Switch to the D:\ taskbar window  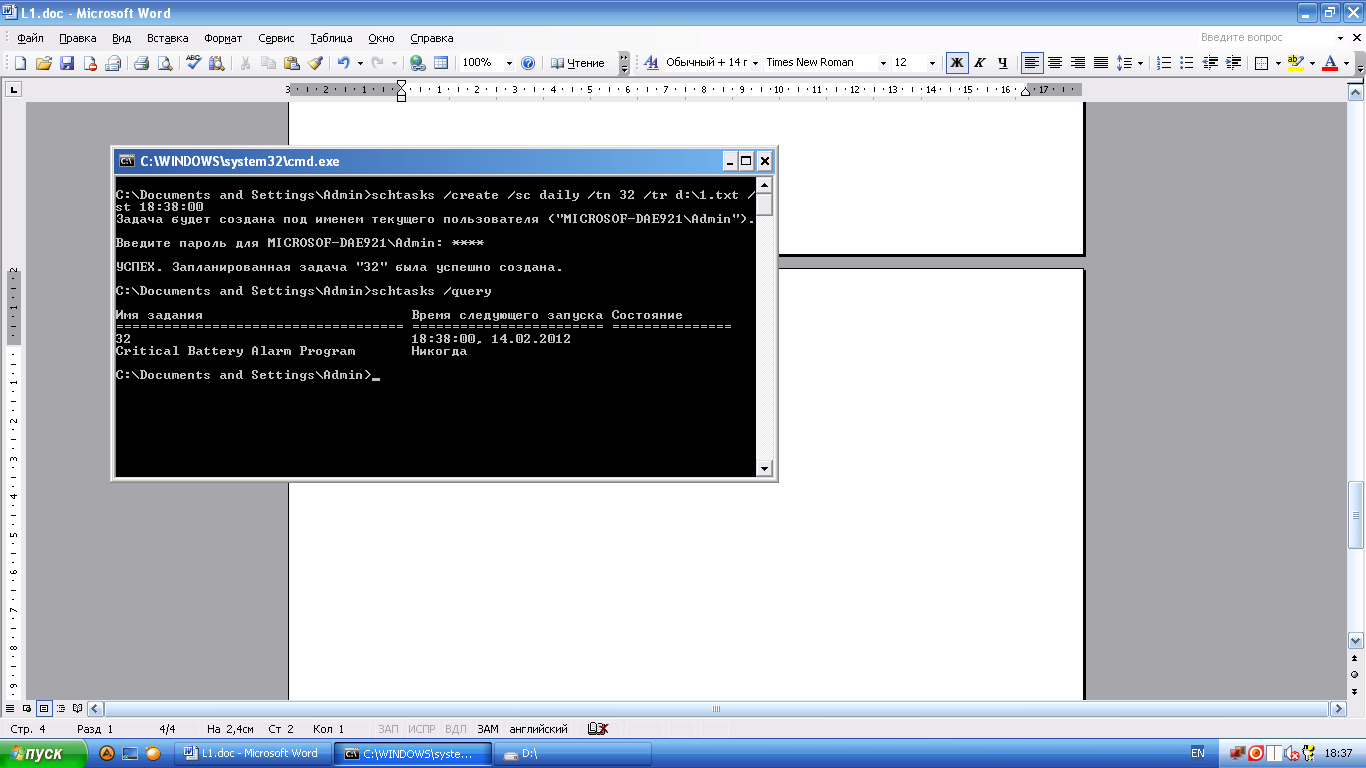coord(575,753)
